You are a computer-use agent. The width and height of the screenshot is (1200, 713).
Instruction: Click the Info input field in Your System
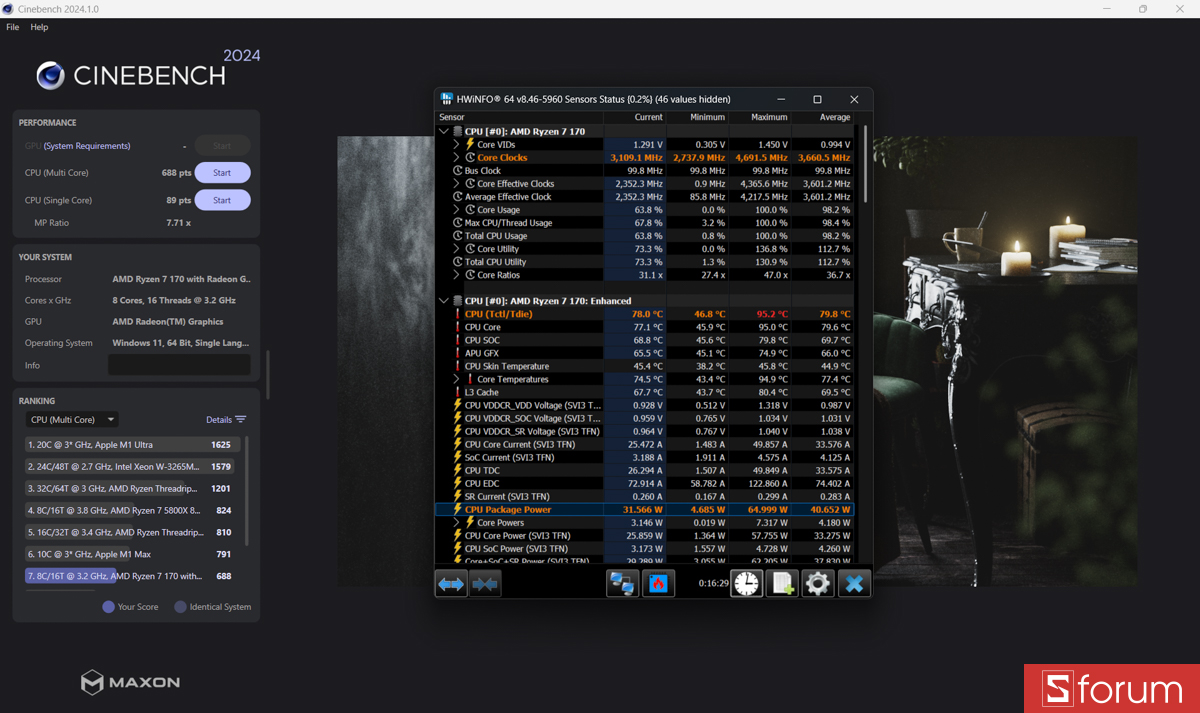[179, 365]
